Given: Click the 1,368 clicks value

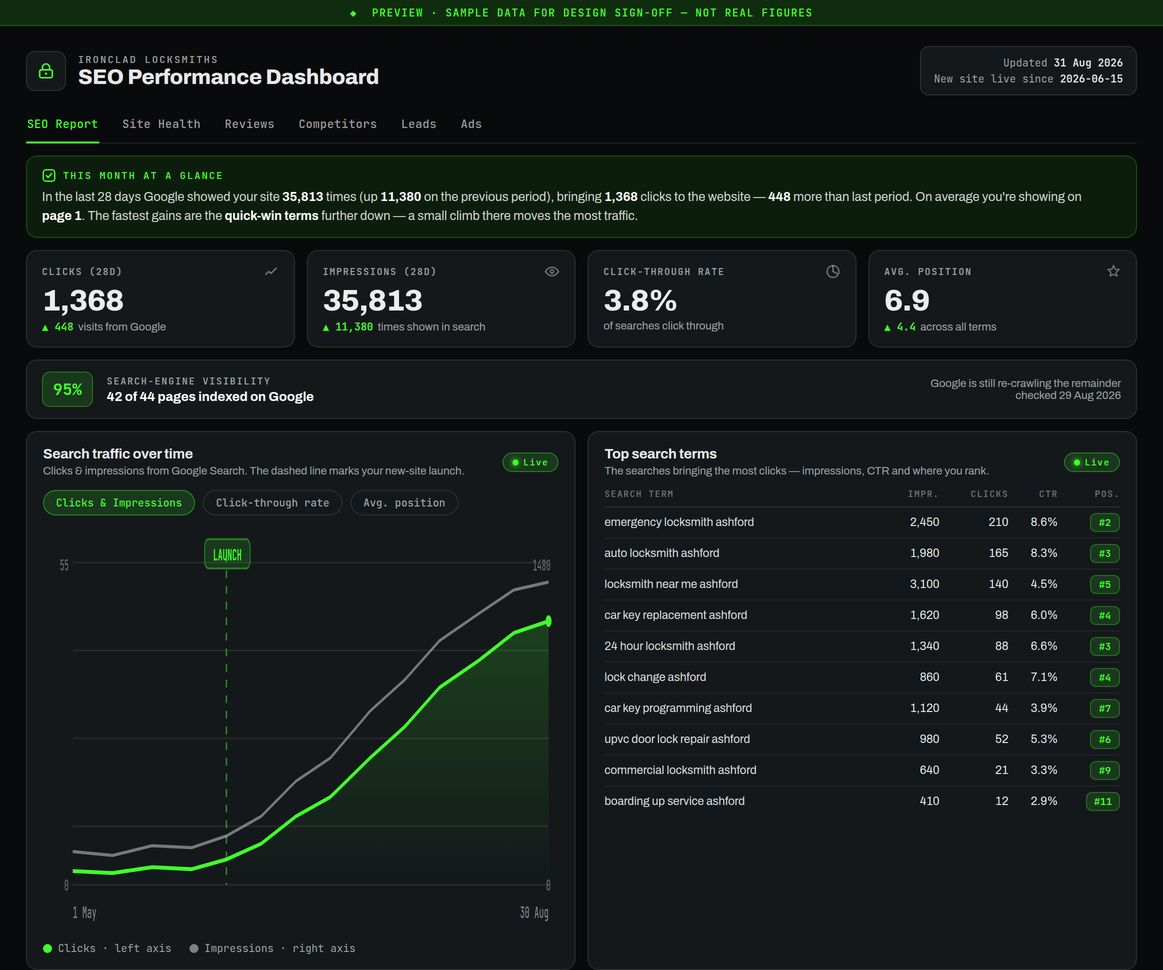Looking at the screenshot, I should coord(83,300).
